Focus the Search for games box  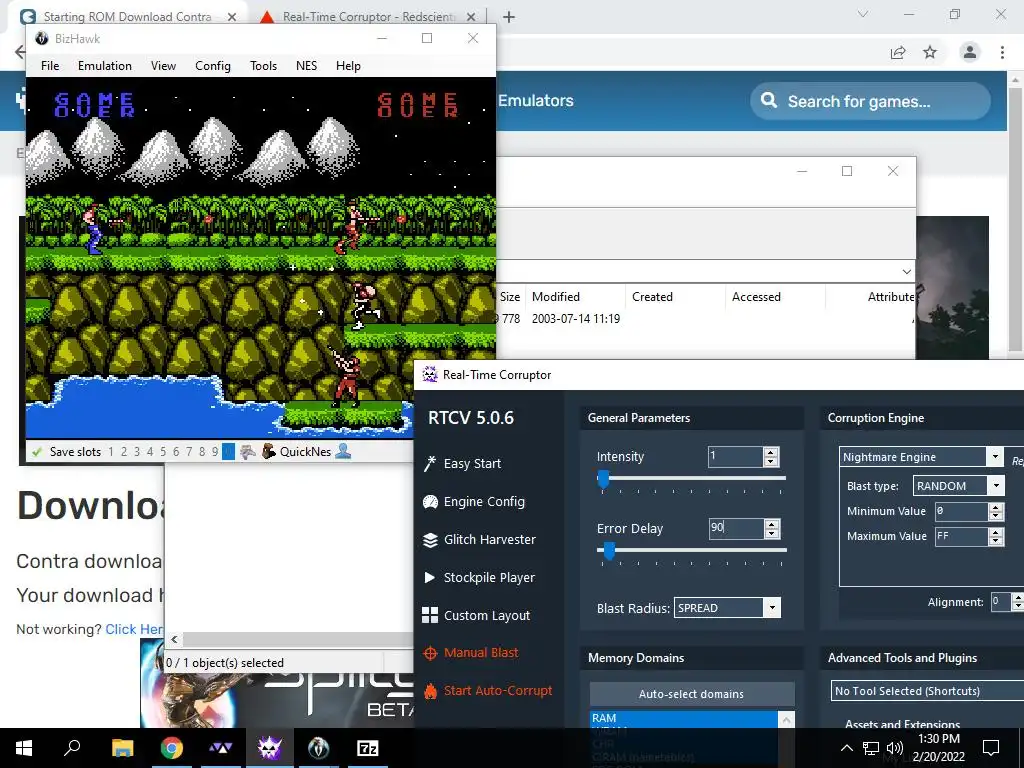(870, 101)
